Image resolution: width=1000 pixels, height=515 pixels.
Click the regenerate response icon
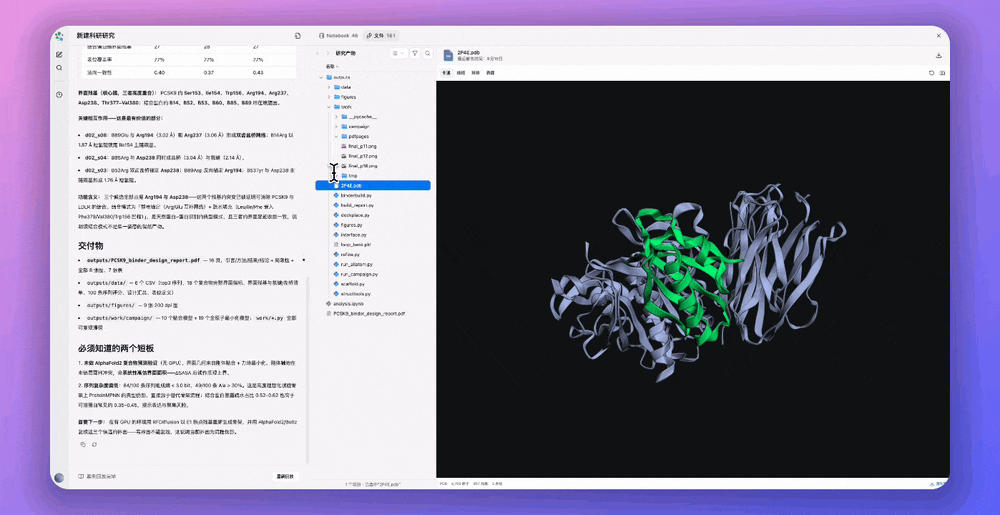coord(94,444)
